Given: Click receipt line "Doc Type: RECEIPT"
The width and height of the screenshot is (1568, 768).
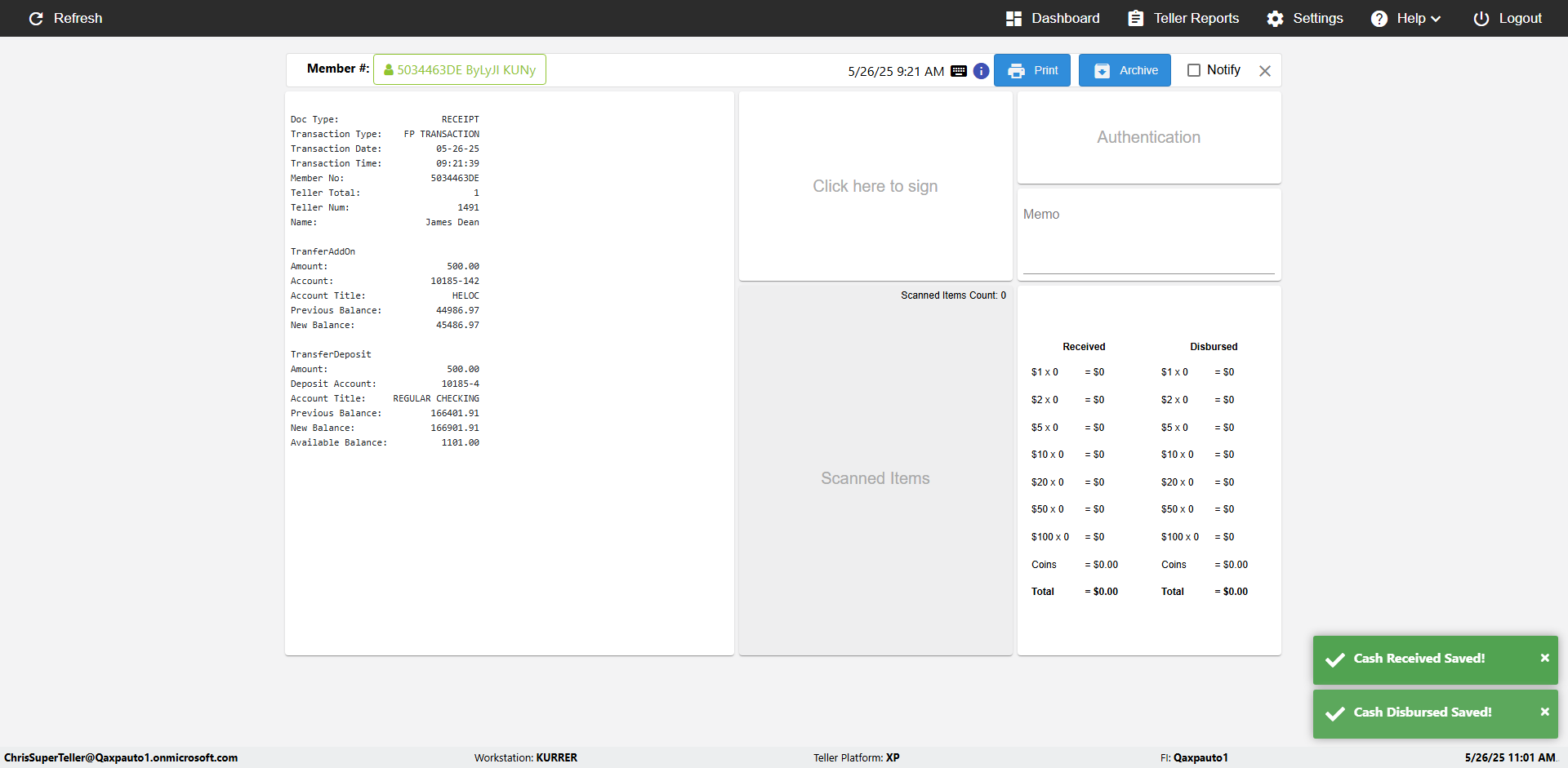Looking at the screenshot, I should click(385, 119).
